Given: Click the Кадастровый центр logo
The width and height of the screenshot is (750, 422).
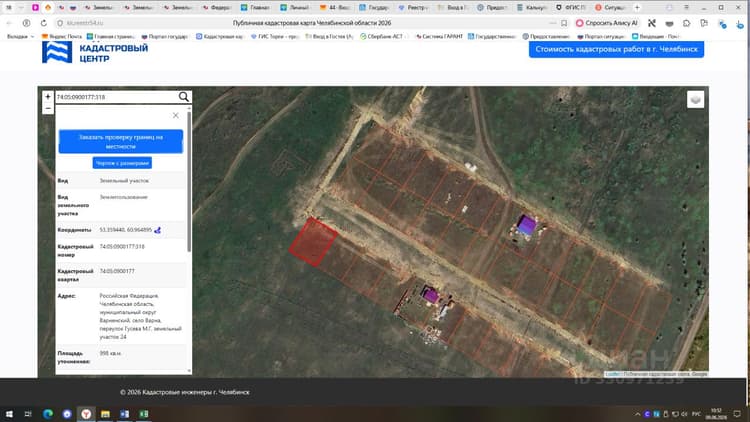Looking at the screenshot, I should tap(95, 53).
